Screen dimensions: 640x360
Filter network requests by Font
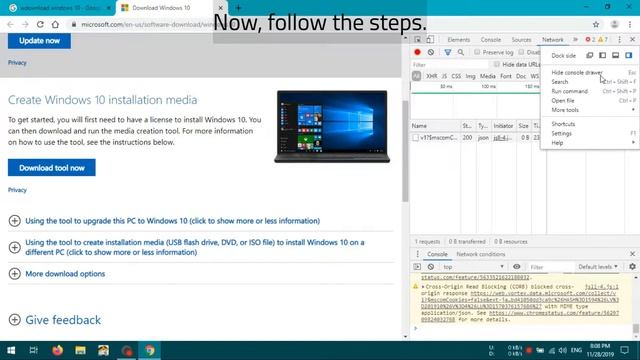coord(506,76)
